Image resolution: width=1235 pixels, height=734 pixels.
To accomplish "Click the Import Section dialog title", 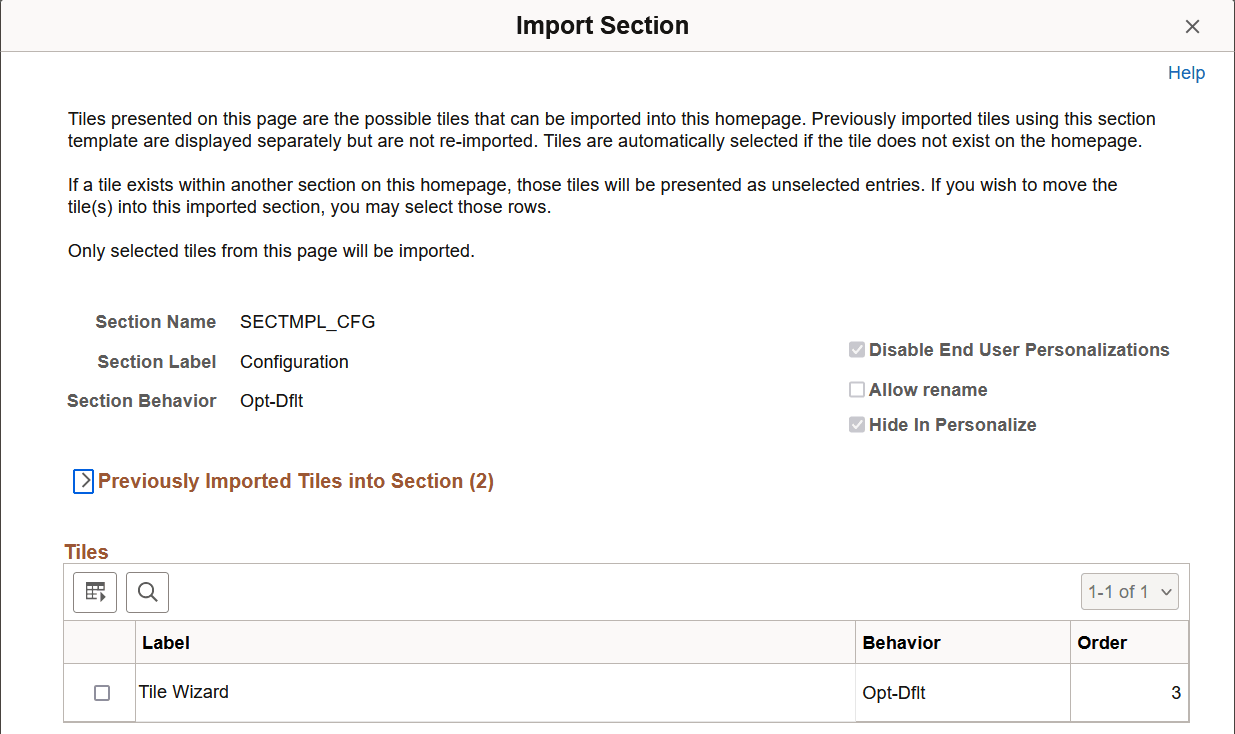I will point(602,25).
